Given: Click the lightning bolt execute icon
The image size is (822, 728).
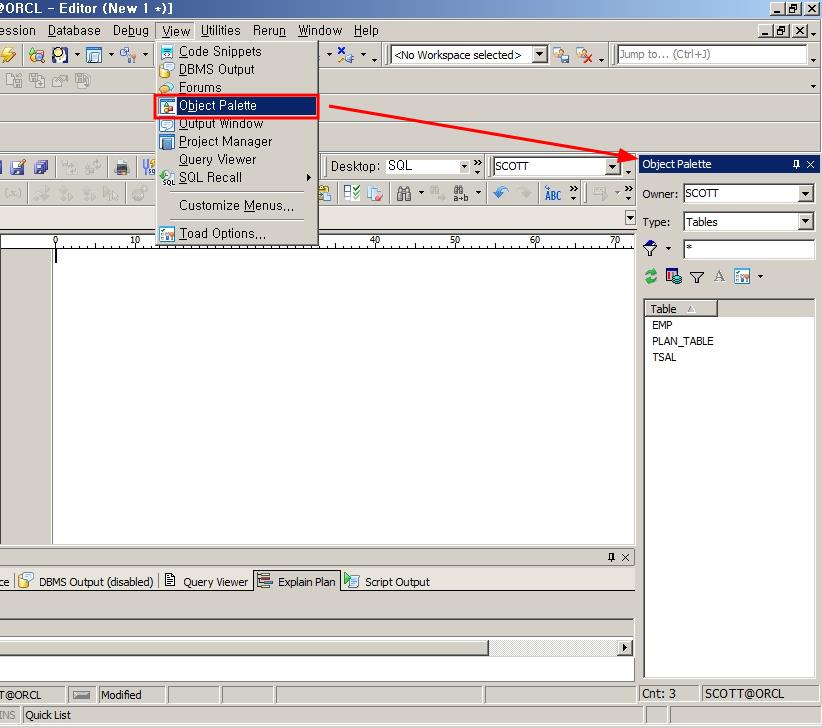Looking at the screenshot, I should pos(9,55).
